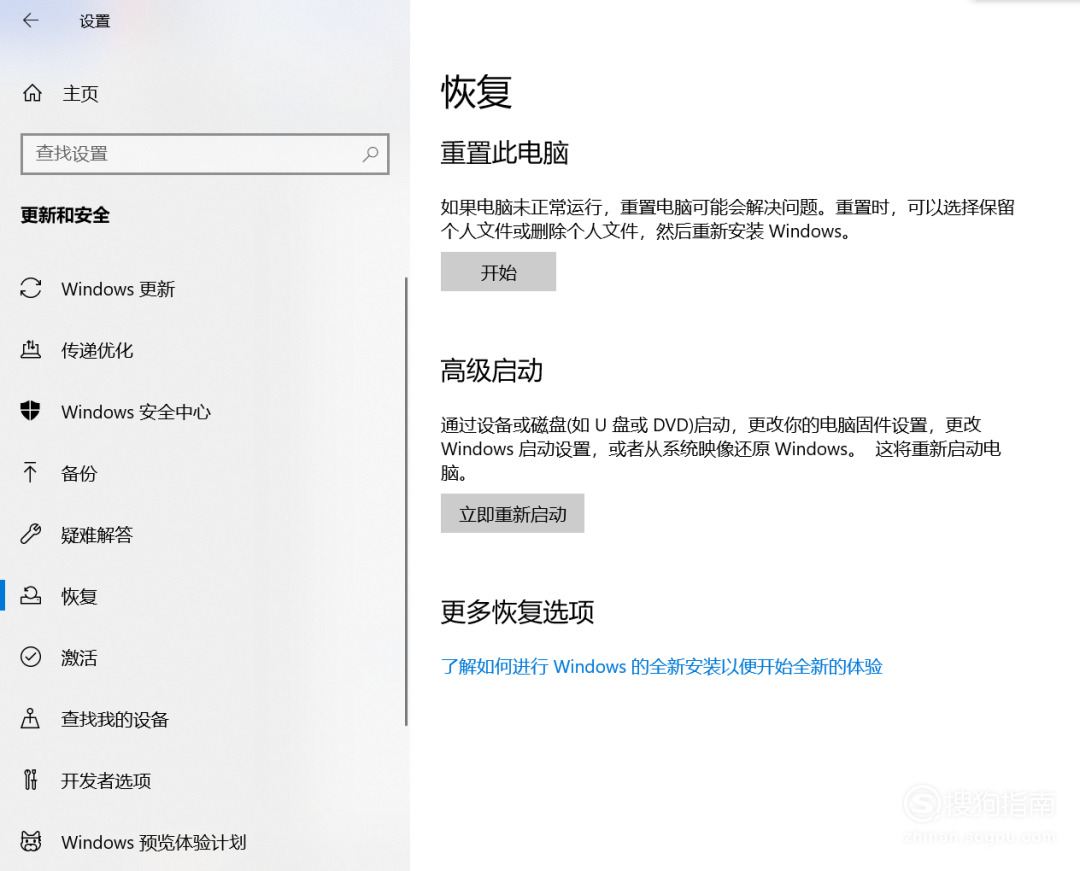The image size is (1080, 871).
Task: Go to 开发者选项
Action: pos(106,780)
